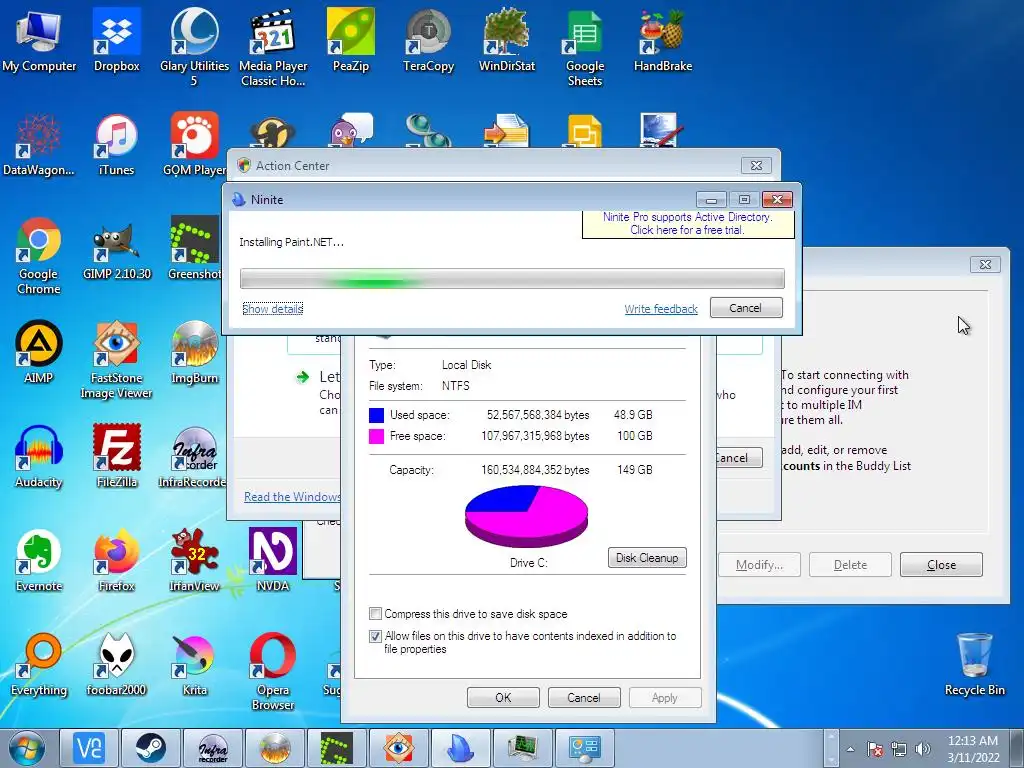Launch foobar2000 from the desktop
Image resolution: width=1024 pixels, height=768 pixels.
pyautogui.click(x=116, y=665)
